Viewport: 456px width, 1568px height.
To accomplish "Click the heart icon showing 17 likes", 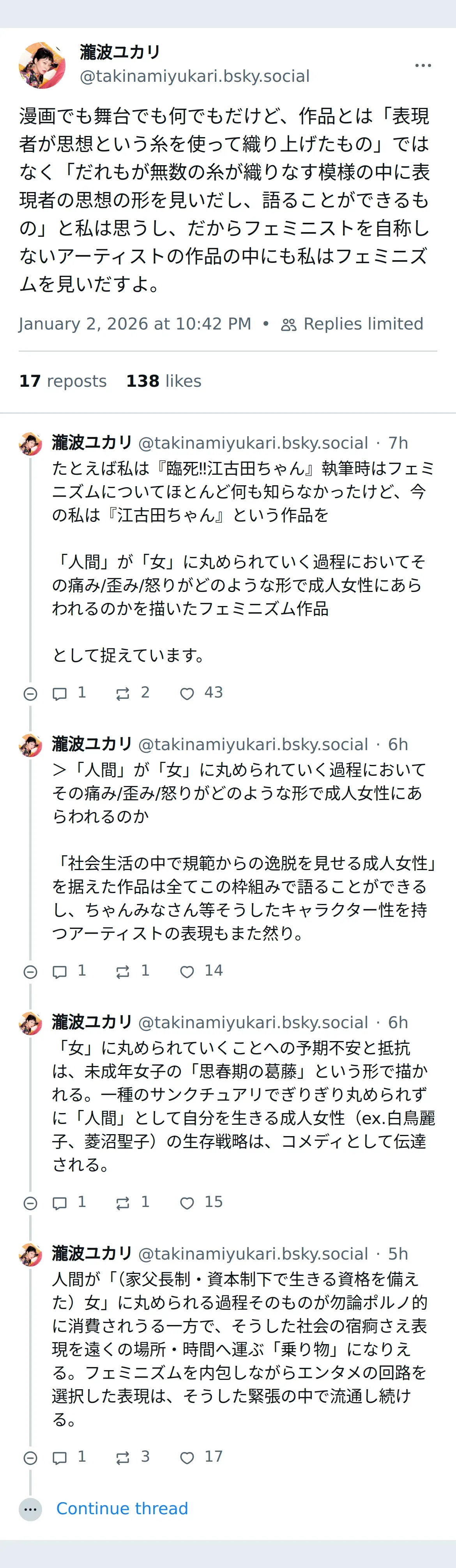I will coord(187,1457).
